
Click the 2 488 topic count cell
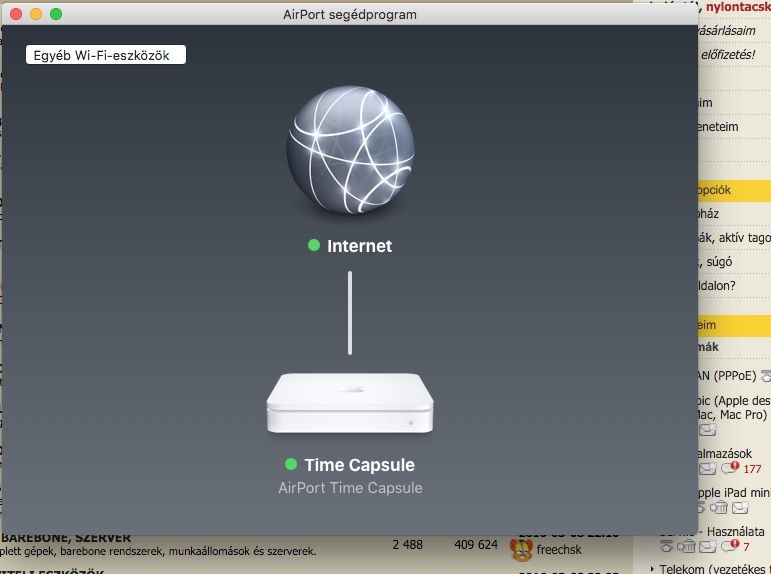[x=408, y=544]
